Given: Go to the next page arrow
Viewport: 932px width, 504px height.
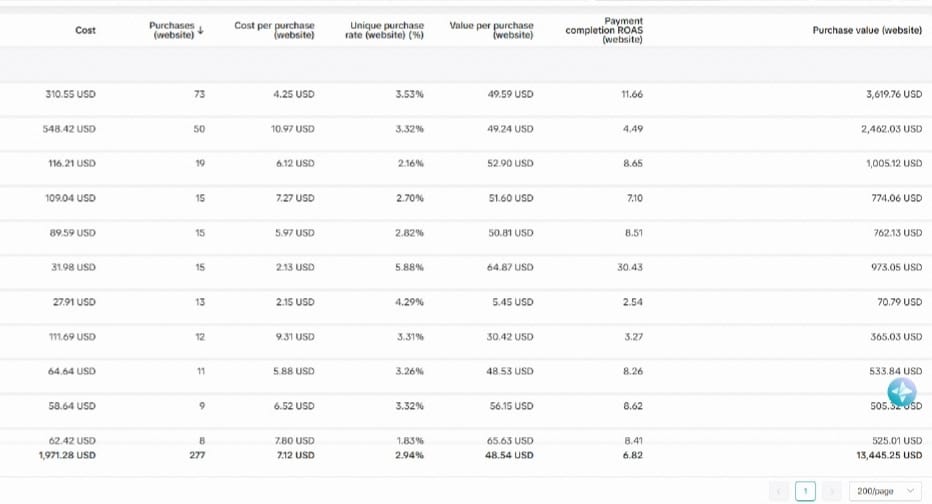Looking at the screenshot, I should point(831,491).
